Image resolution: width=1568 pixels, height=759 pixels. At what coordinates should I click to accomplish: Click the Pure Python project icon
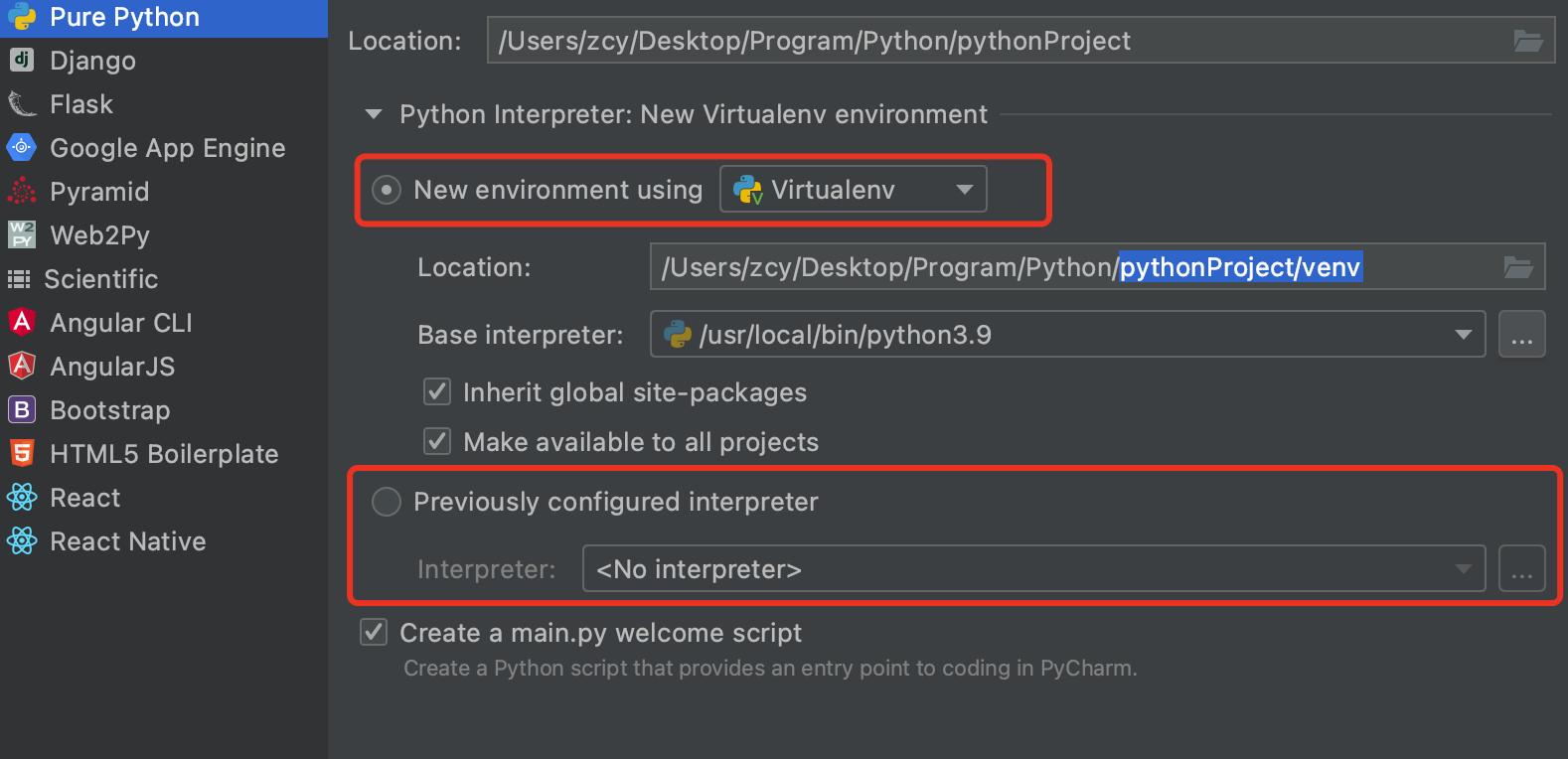22,17
